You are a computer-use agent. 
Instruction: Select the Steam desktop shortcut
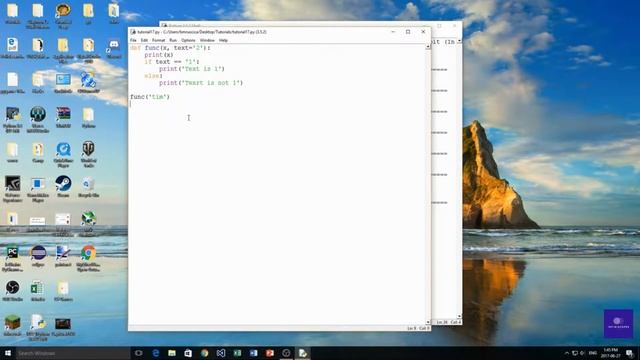63,187
